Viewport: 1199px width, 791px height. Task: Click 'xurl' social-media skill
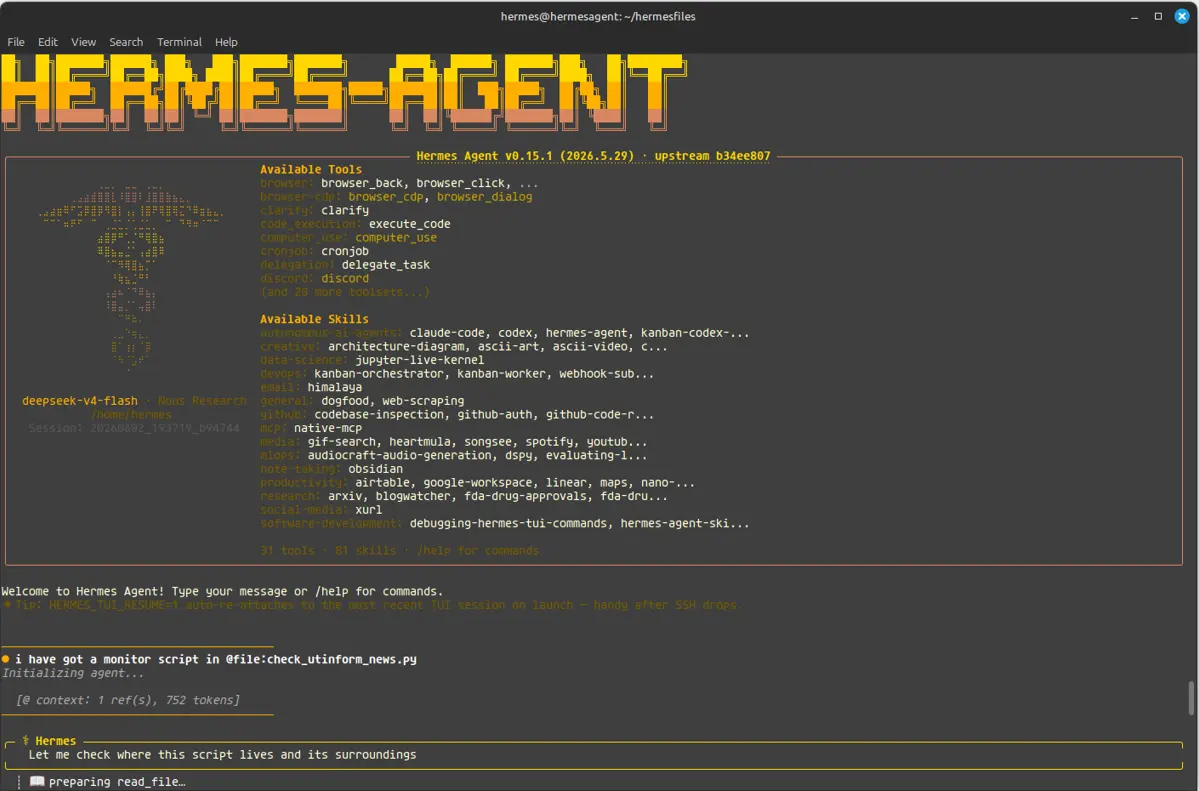pyautogui.click(x=369, y=509)
